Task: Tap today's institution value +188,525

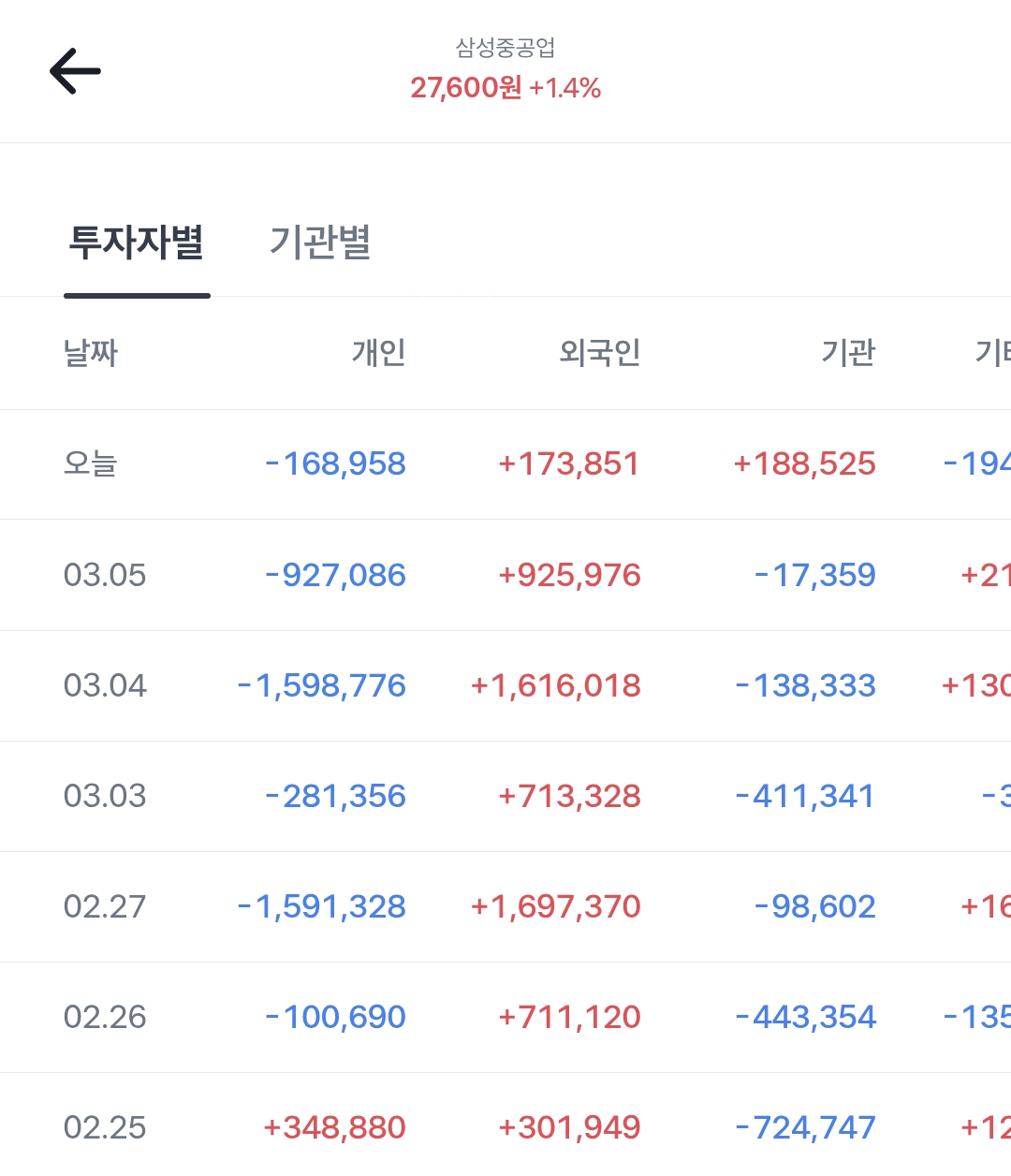Action: [x=804, y=463]
